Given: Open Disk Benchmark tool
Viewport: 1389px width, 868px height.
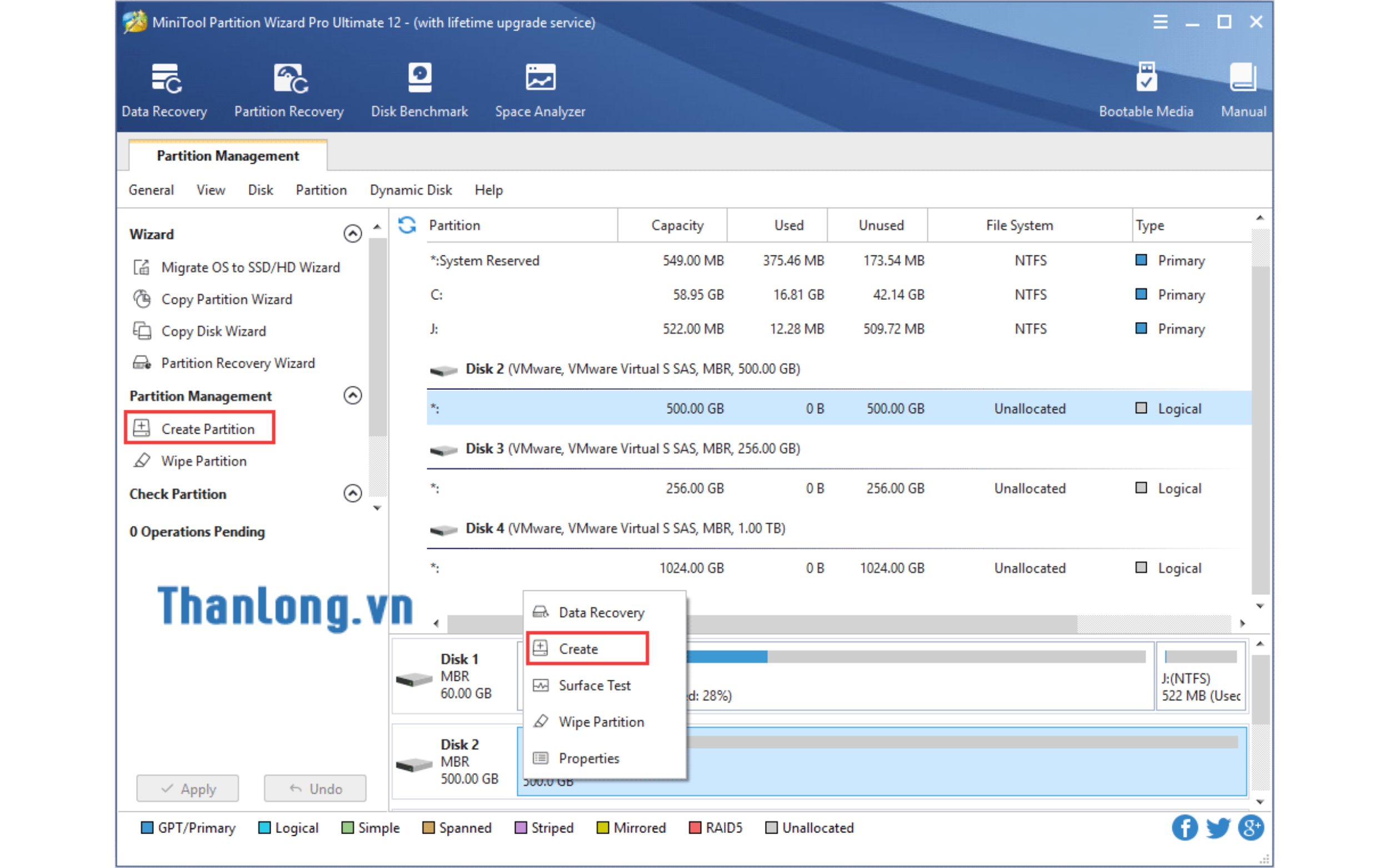Looking at the screenshot, I should tap(419, 89).
